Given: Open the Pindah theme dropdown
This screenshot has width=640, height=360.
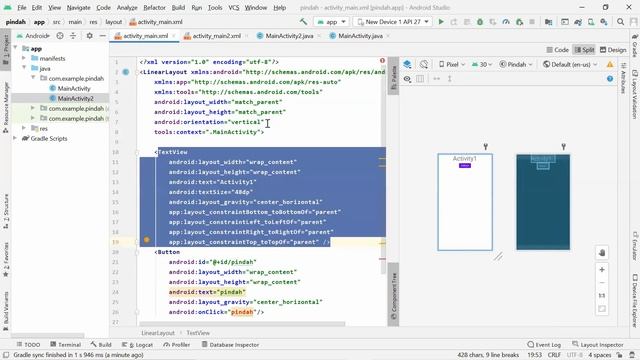Looking at the screenshot, I should pos(516,64).
